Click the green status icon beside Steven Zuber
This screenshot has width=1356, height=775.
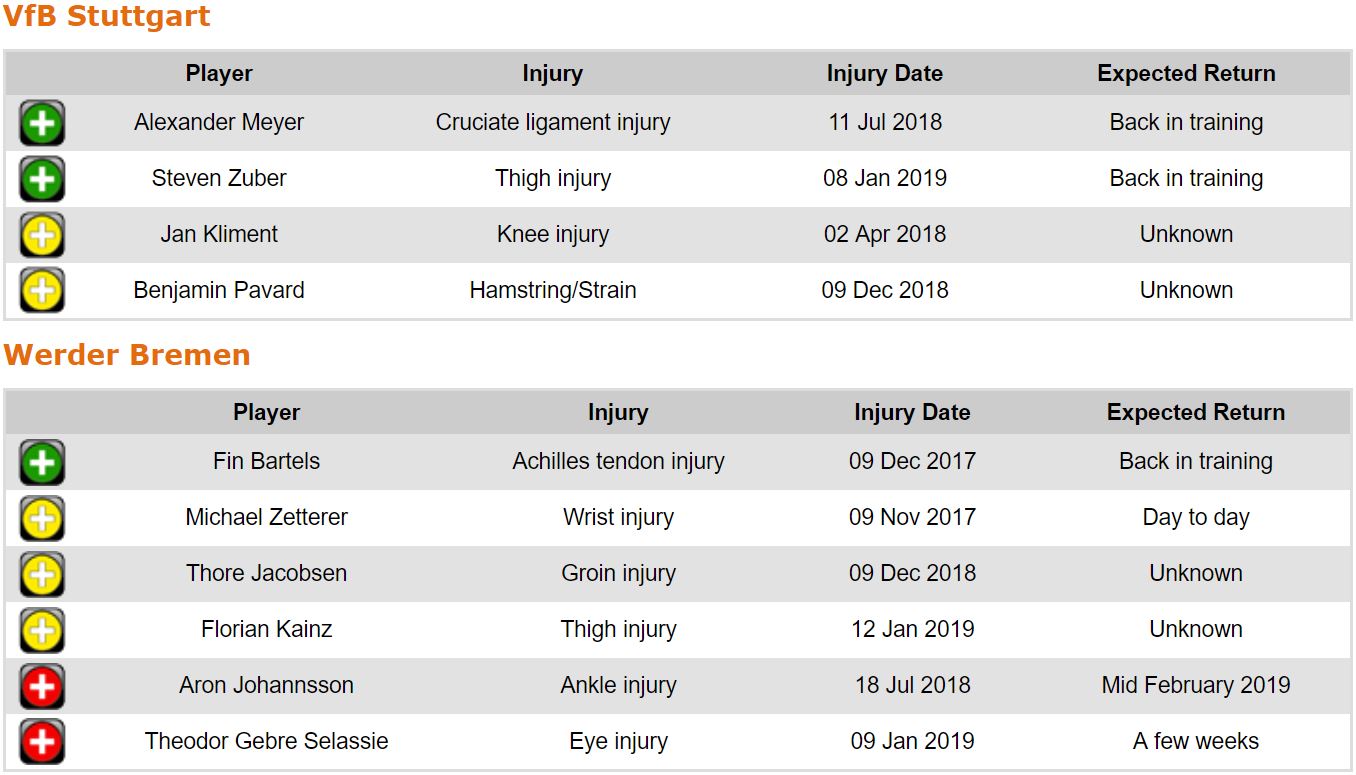[42, 180]
